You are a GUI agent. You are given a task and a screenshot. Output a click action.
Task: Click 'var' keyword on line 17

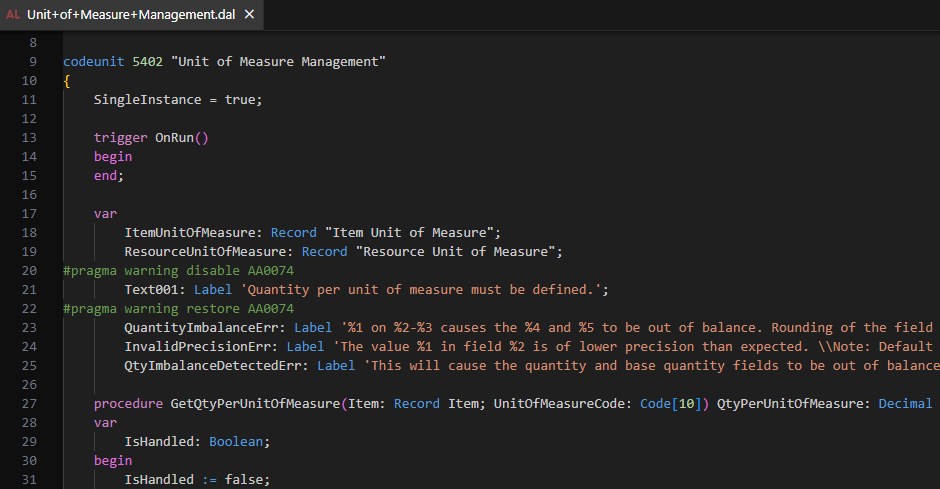coord(105,214)
